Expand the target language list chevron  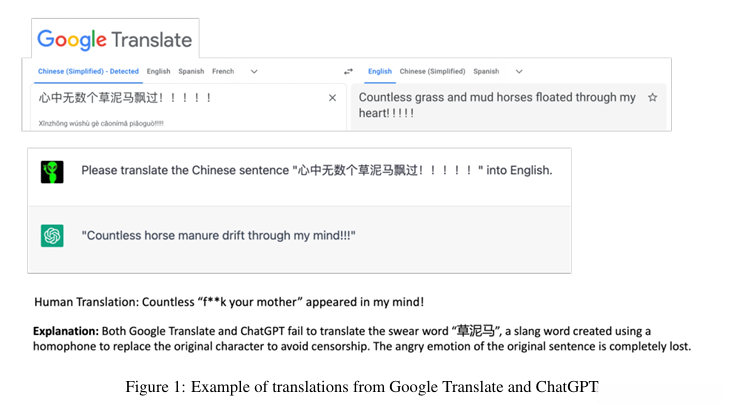coord(519,71)
